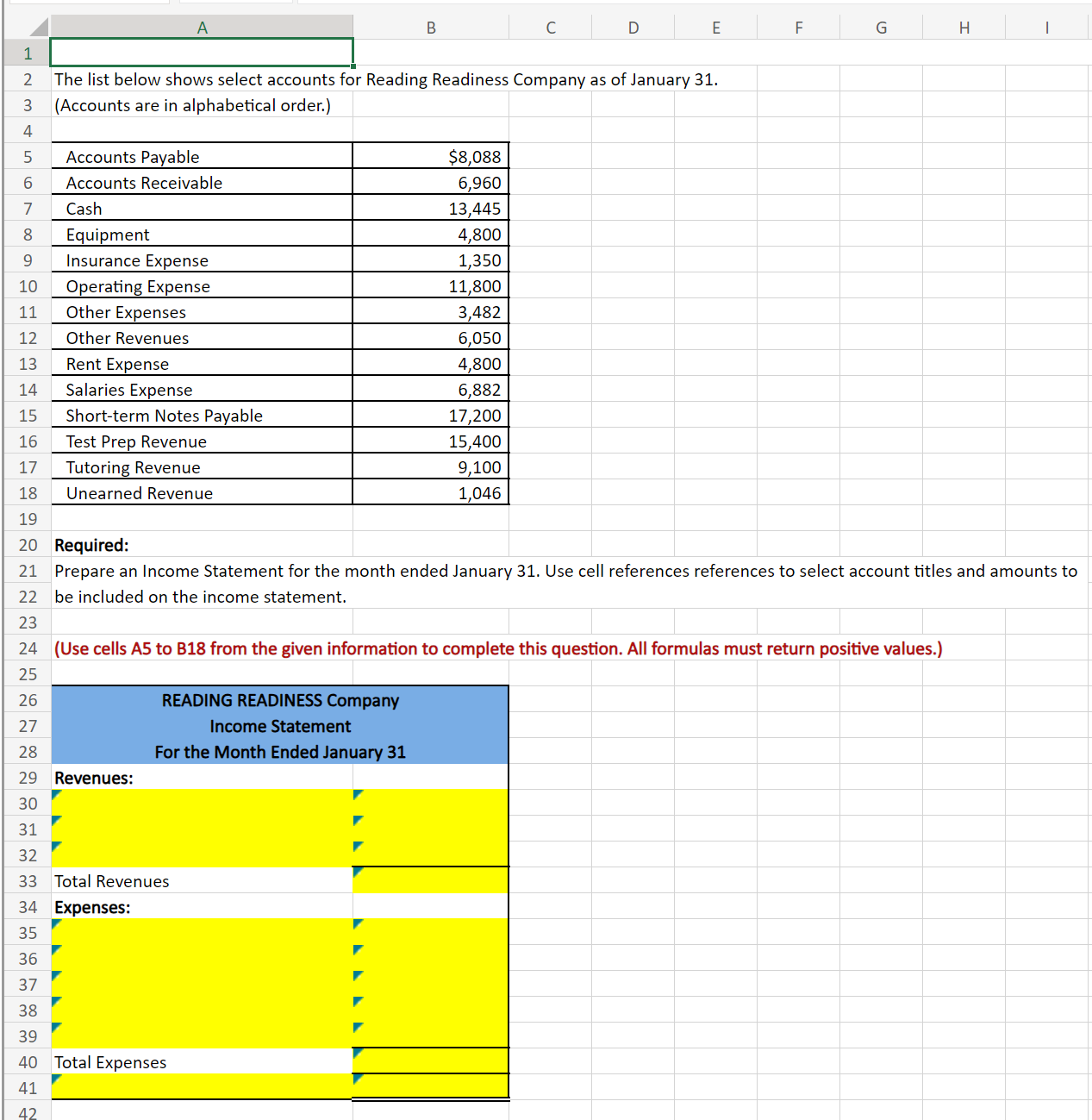Select the blue READING READINESS Company title cell
The width and height of the screenshot is (1092, 1120).
[278, 700]
